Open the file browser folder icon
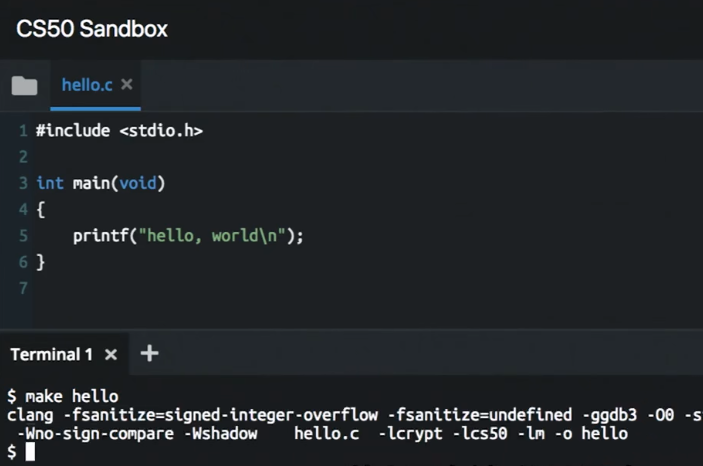The height and width of the screenshot is (466, 703). pyautogui.click(x=24, y=85)
